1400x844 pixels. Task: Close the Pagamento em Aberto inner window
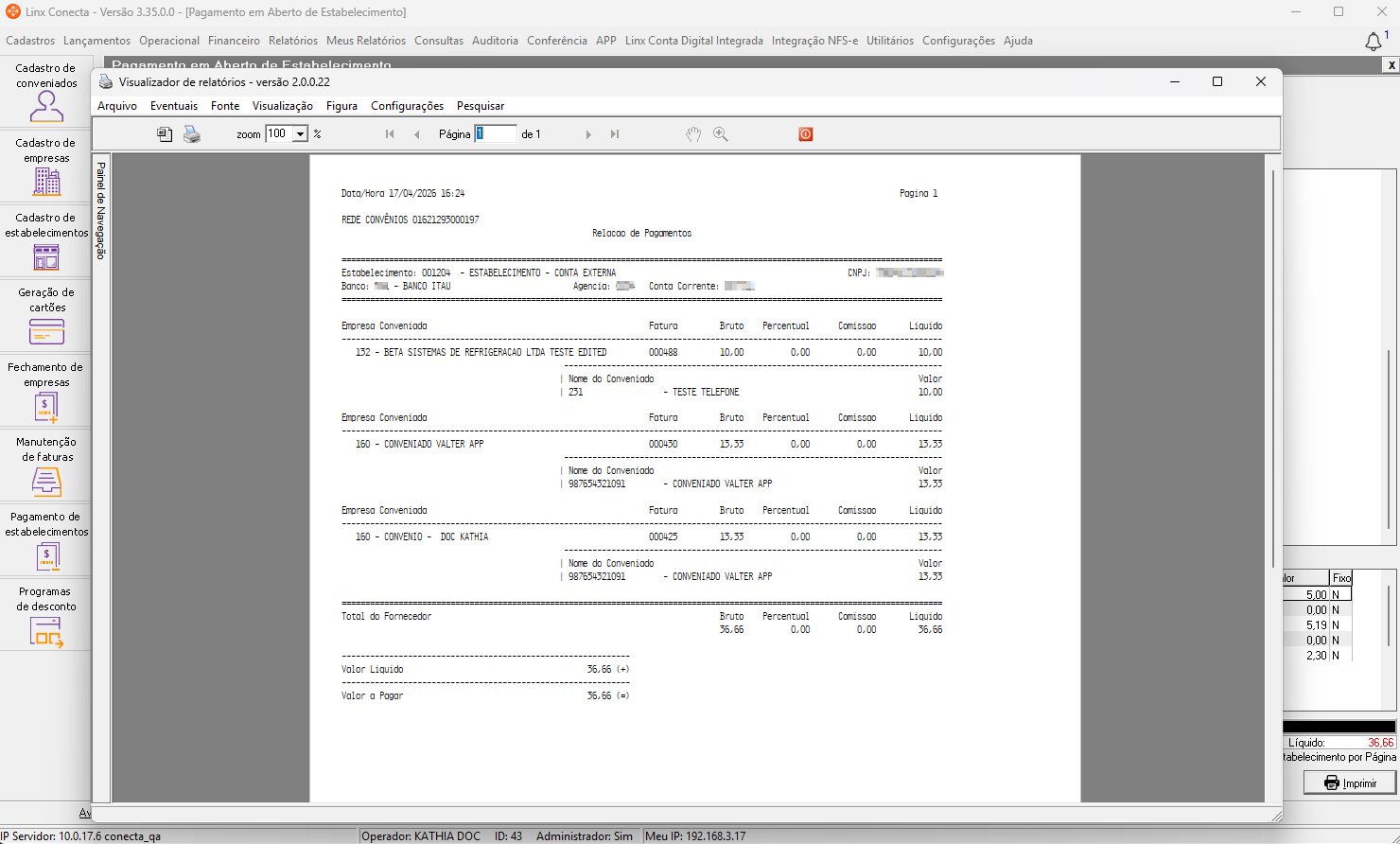click(1391, 64)
